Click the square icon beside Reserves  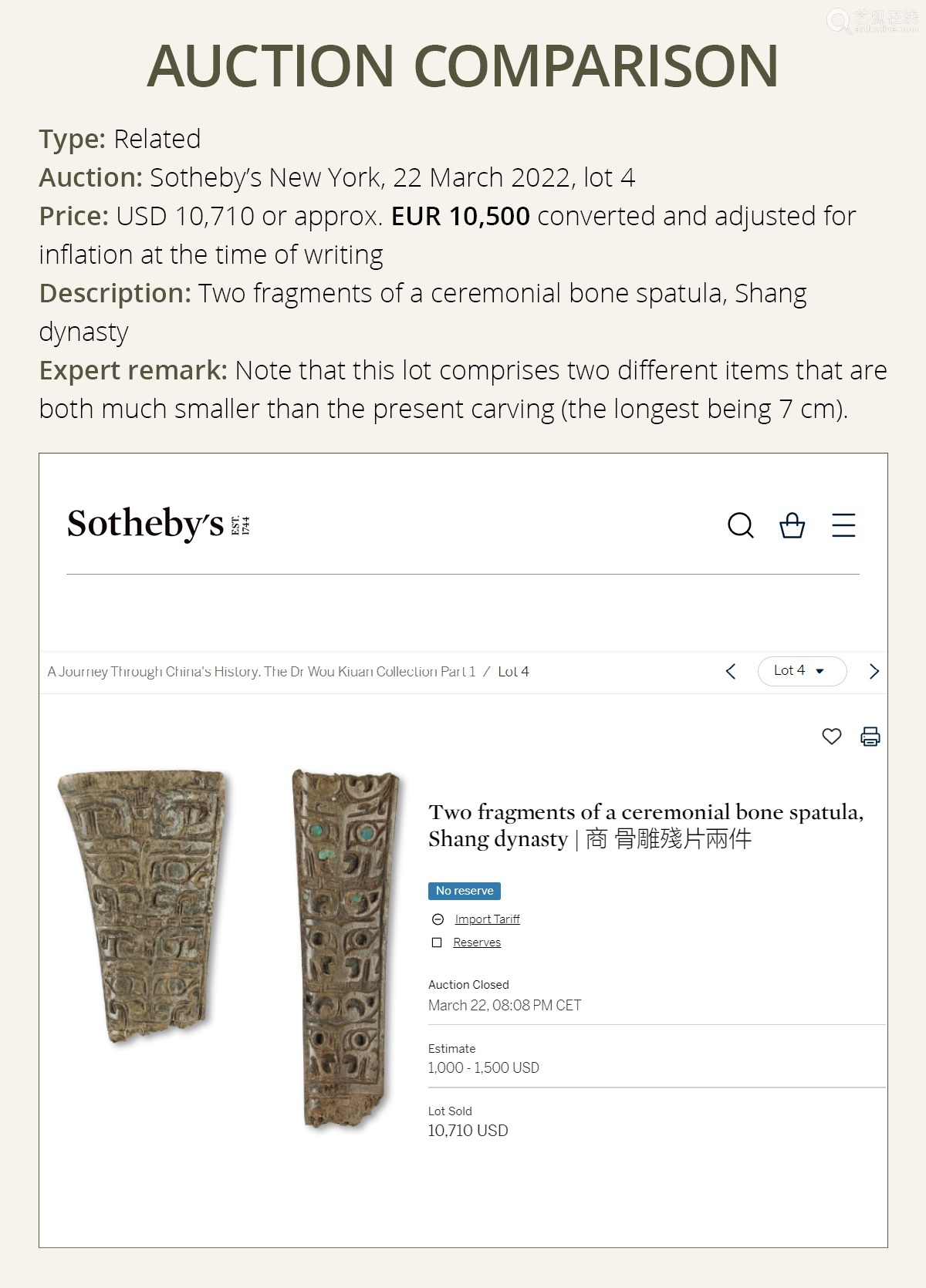(x=437, y=942)
